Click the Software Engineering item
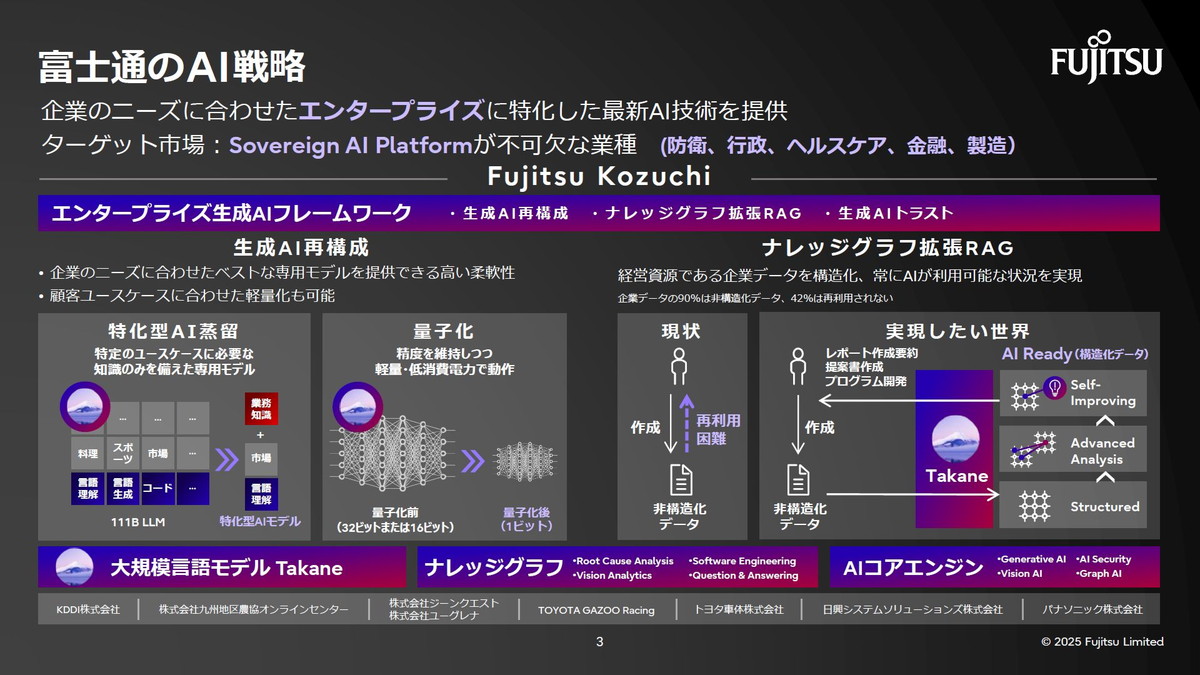Screen dimensions: 1200x675 pos(742,561)
